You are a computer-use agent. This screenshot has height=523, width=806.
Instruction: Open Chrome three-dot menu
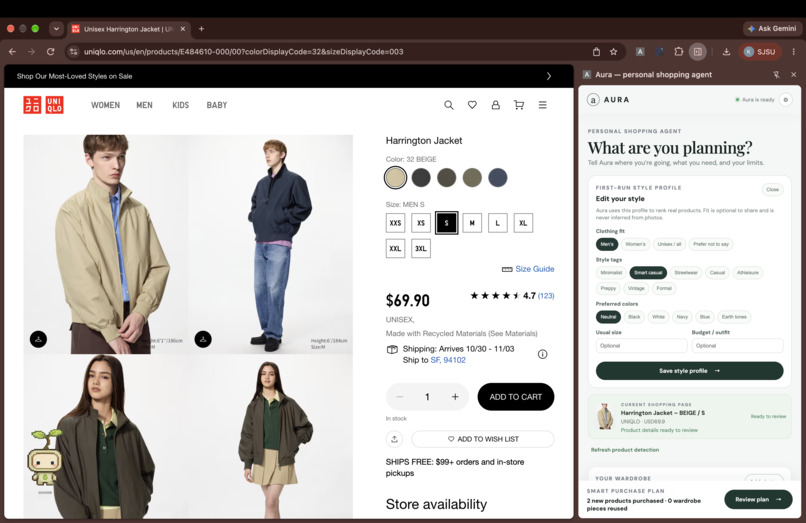pos(794,51)
